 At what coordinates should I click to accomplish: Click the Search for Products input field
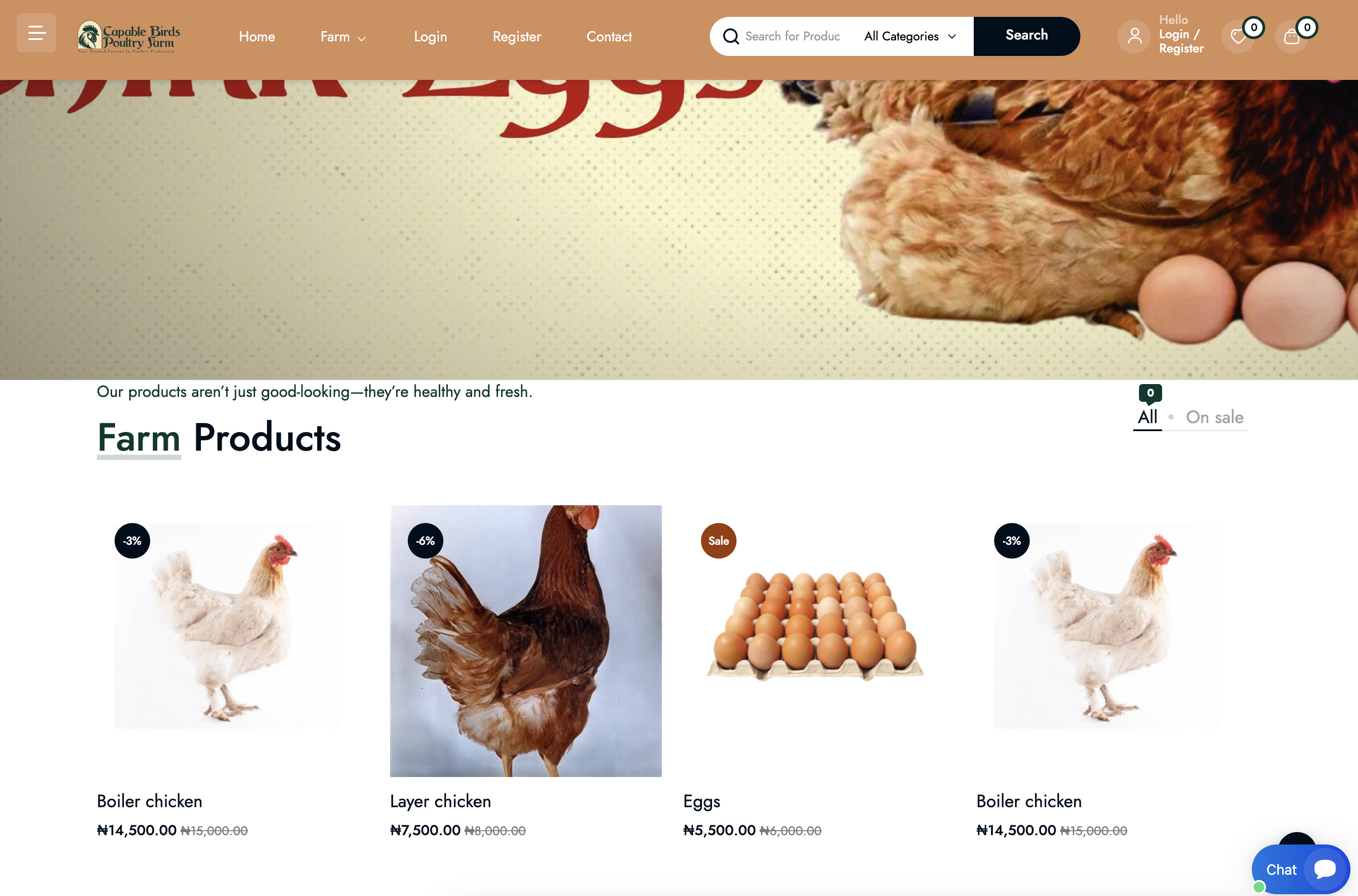click(x=793, y=36)
